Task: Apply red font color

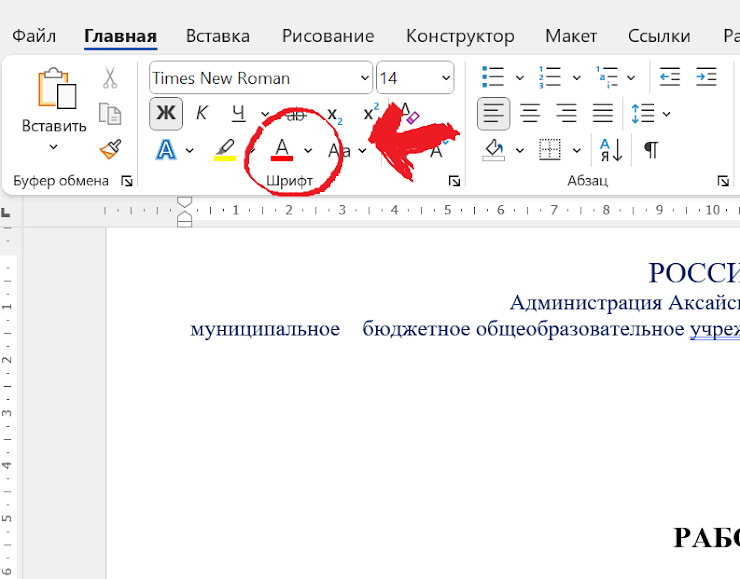Action: [282, 150]
